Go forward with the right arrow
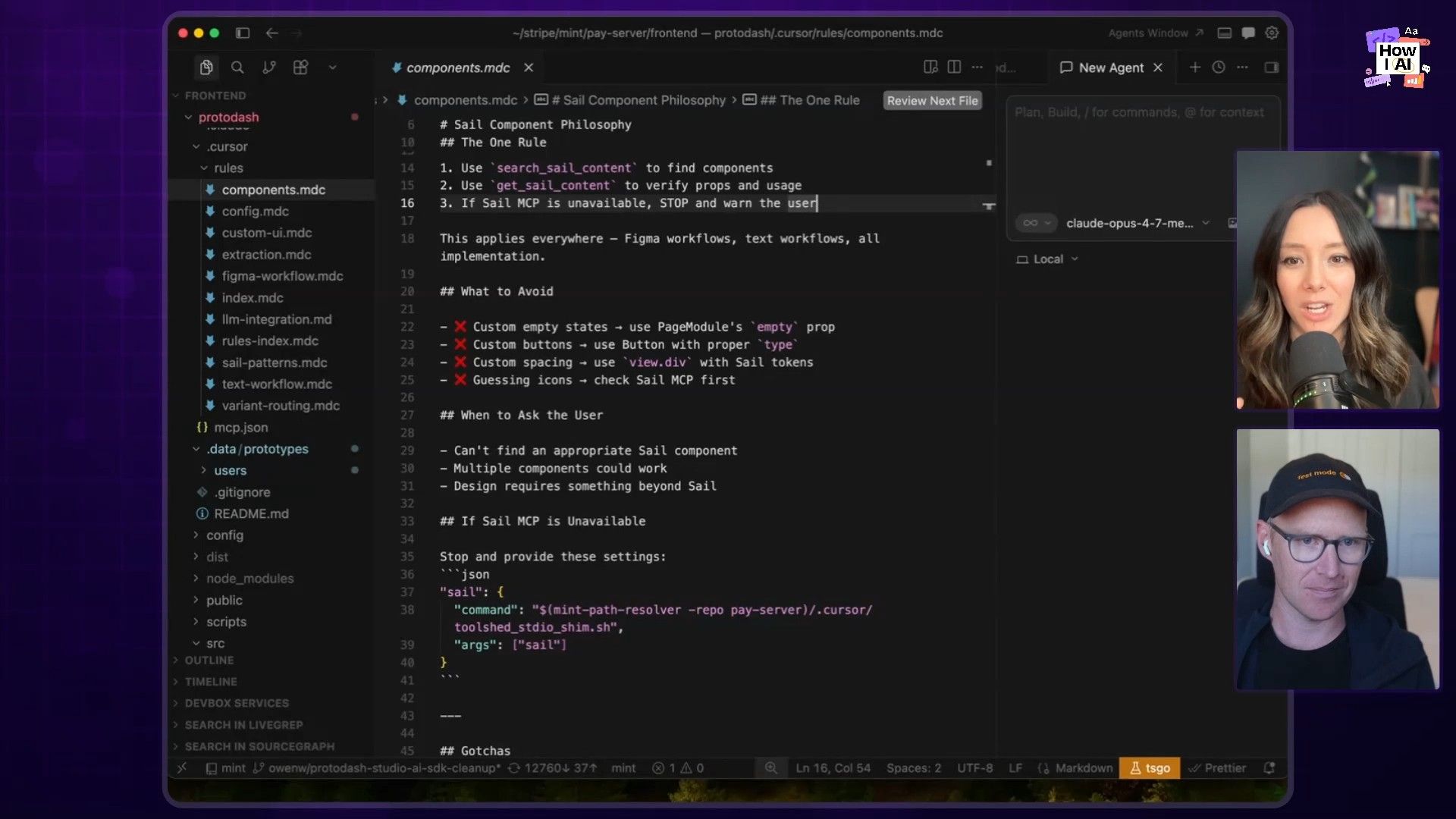 (x=297, y=33)
